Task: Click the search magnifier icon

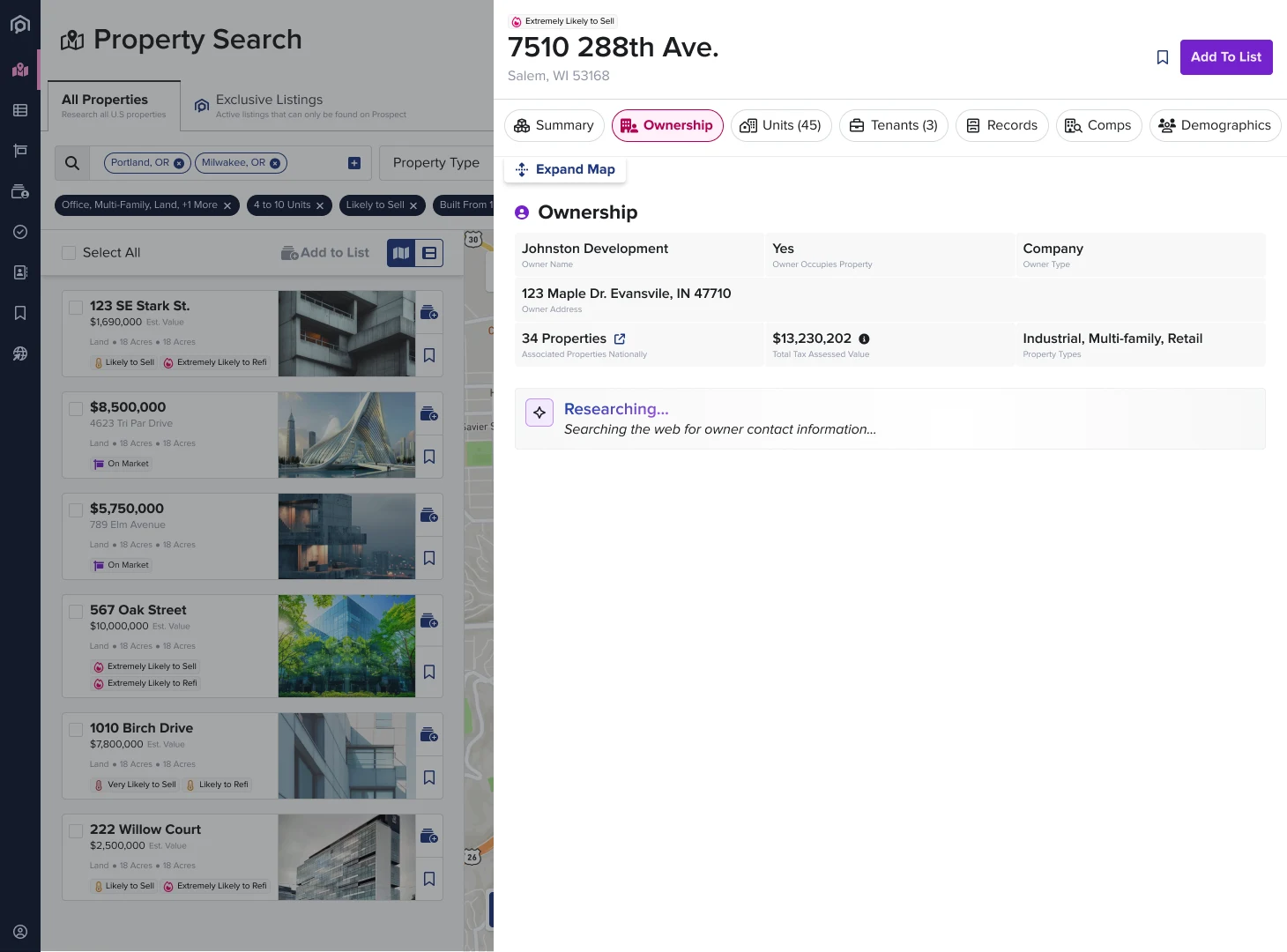Action: click(72, 163)
